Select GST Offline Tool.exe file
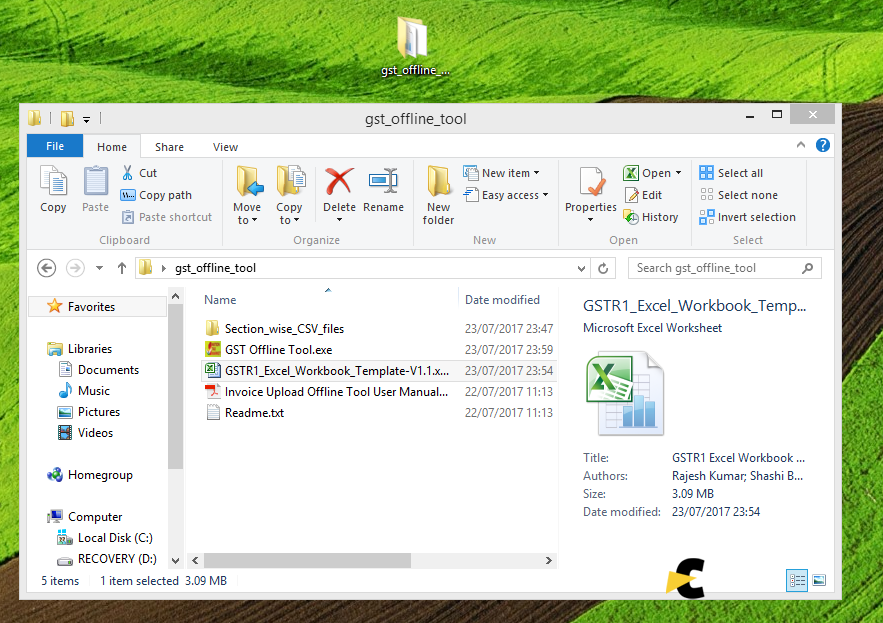Screen dimensions: 883x623 coord(279,350)
